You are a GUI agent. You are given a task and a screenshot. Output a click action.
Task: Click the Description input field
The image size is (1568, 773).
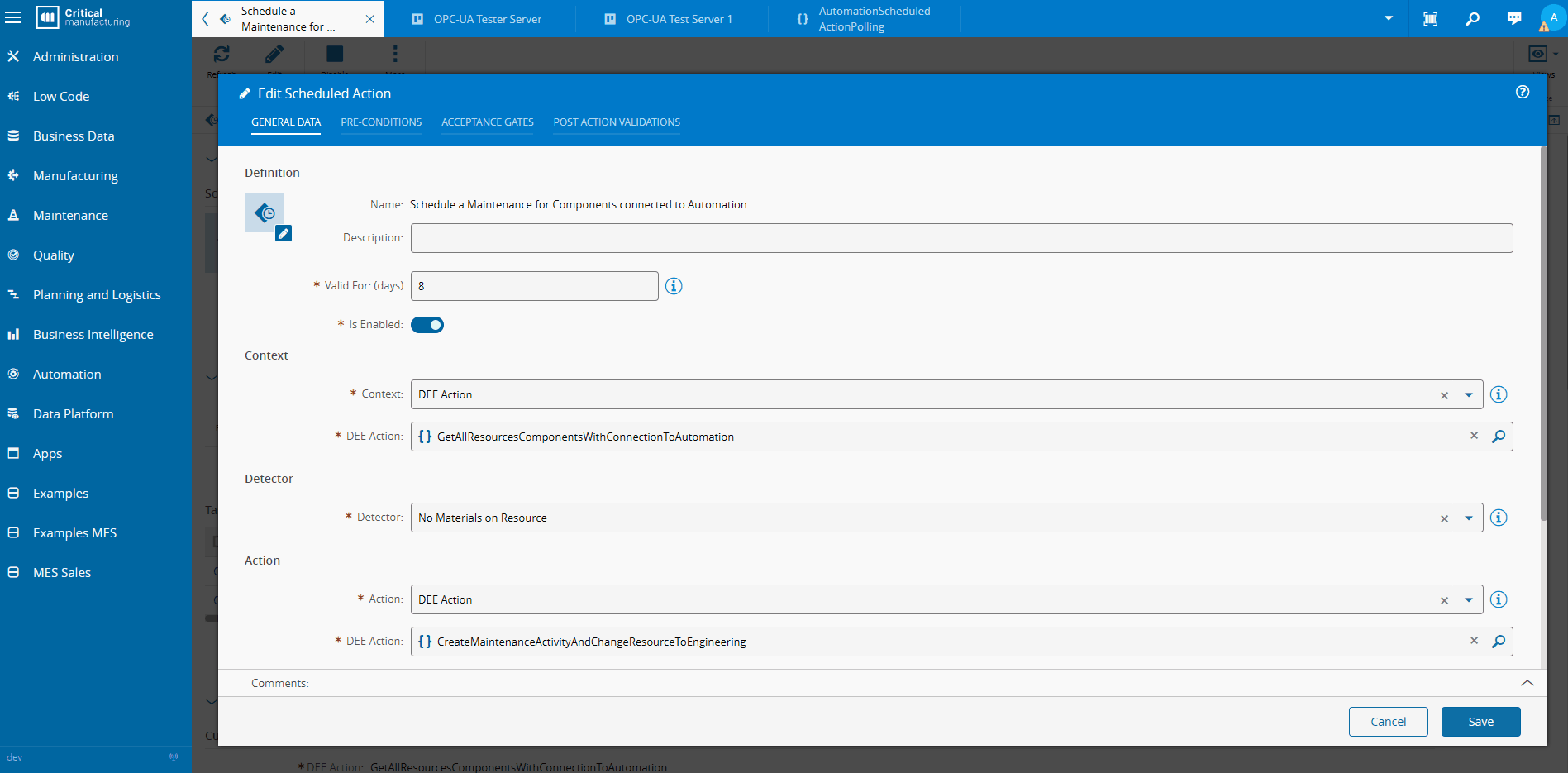coord(961,238)
